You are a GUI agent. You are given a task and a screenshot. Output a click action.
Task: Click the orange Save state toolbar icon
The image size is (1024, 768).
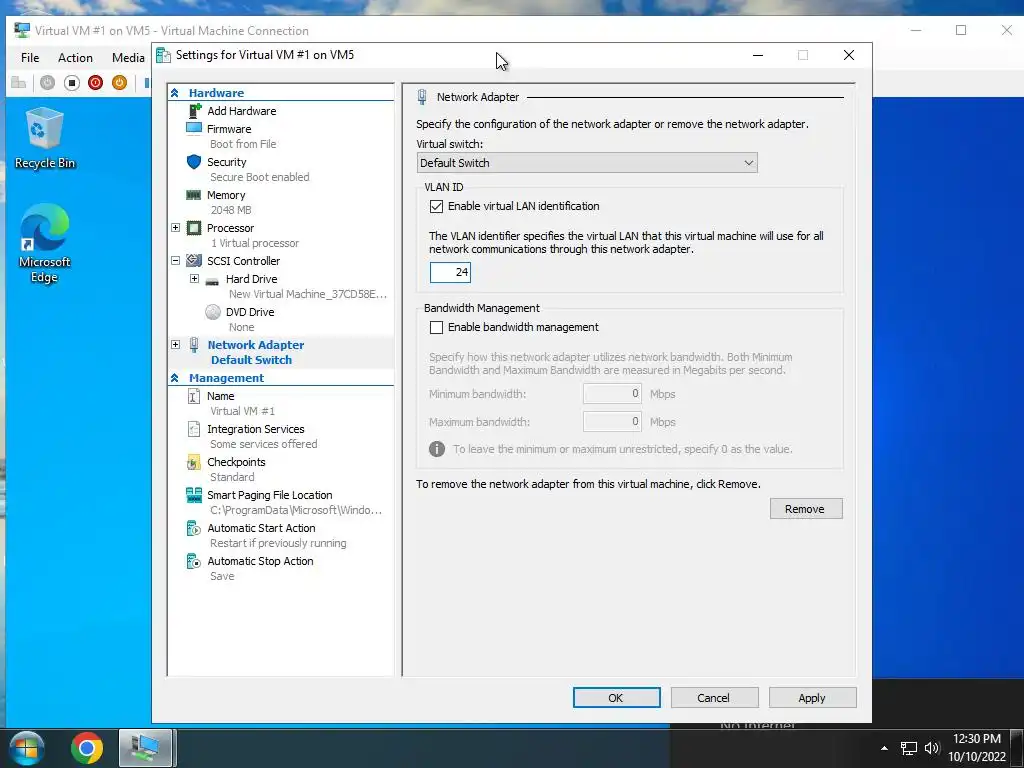pyautogui.click(x=119, y=83)
